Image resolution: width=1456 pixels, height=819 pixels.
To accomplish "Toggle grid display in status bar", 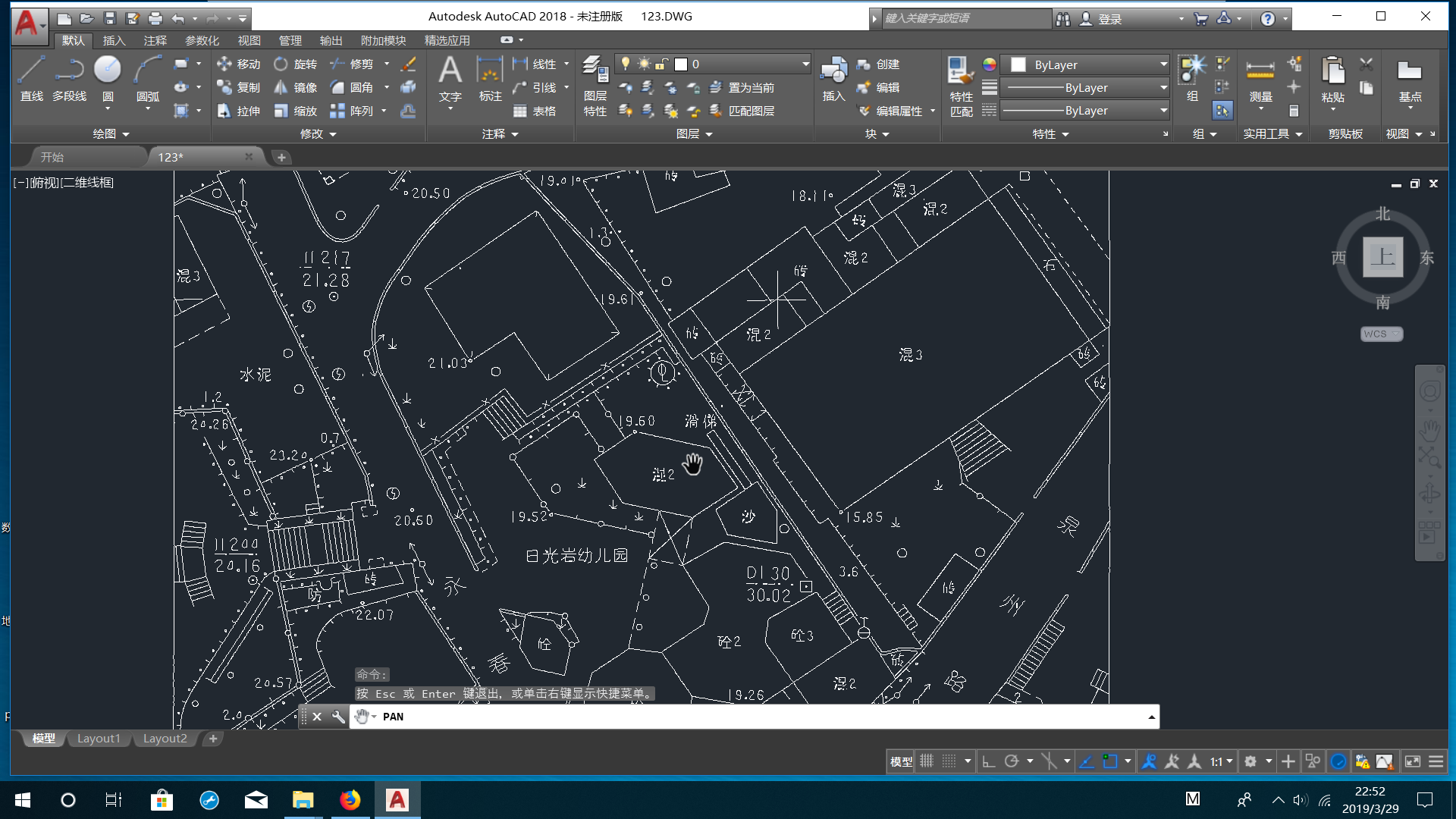I will 927,761.
